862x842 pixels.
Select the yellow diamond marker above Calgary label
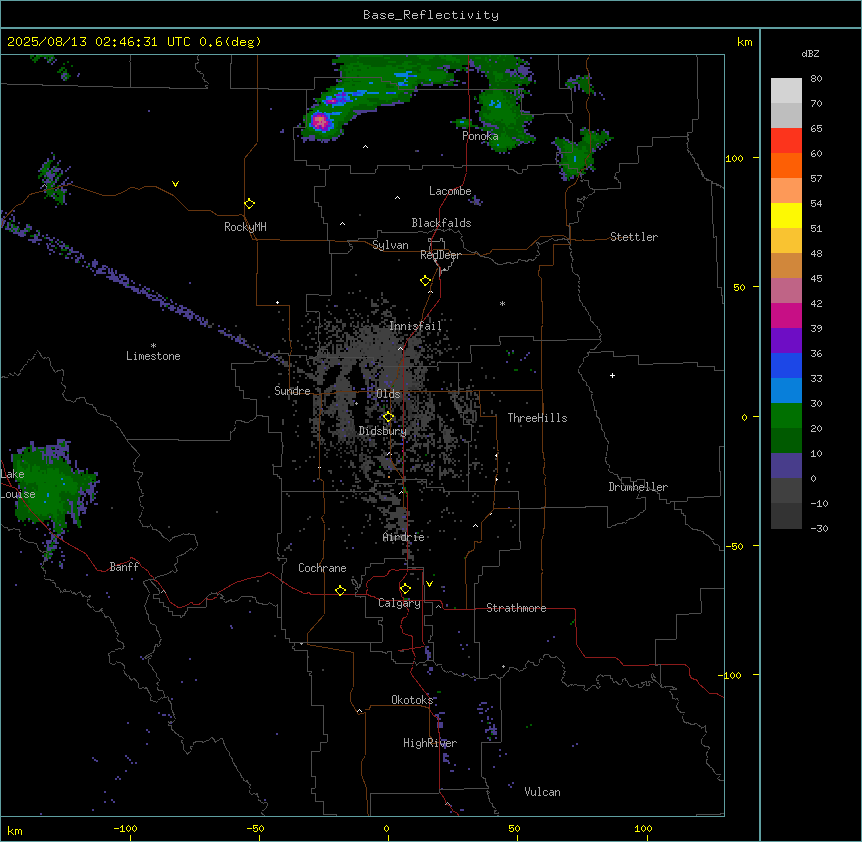(x=405, y=589)
